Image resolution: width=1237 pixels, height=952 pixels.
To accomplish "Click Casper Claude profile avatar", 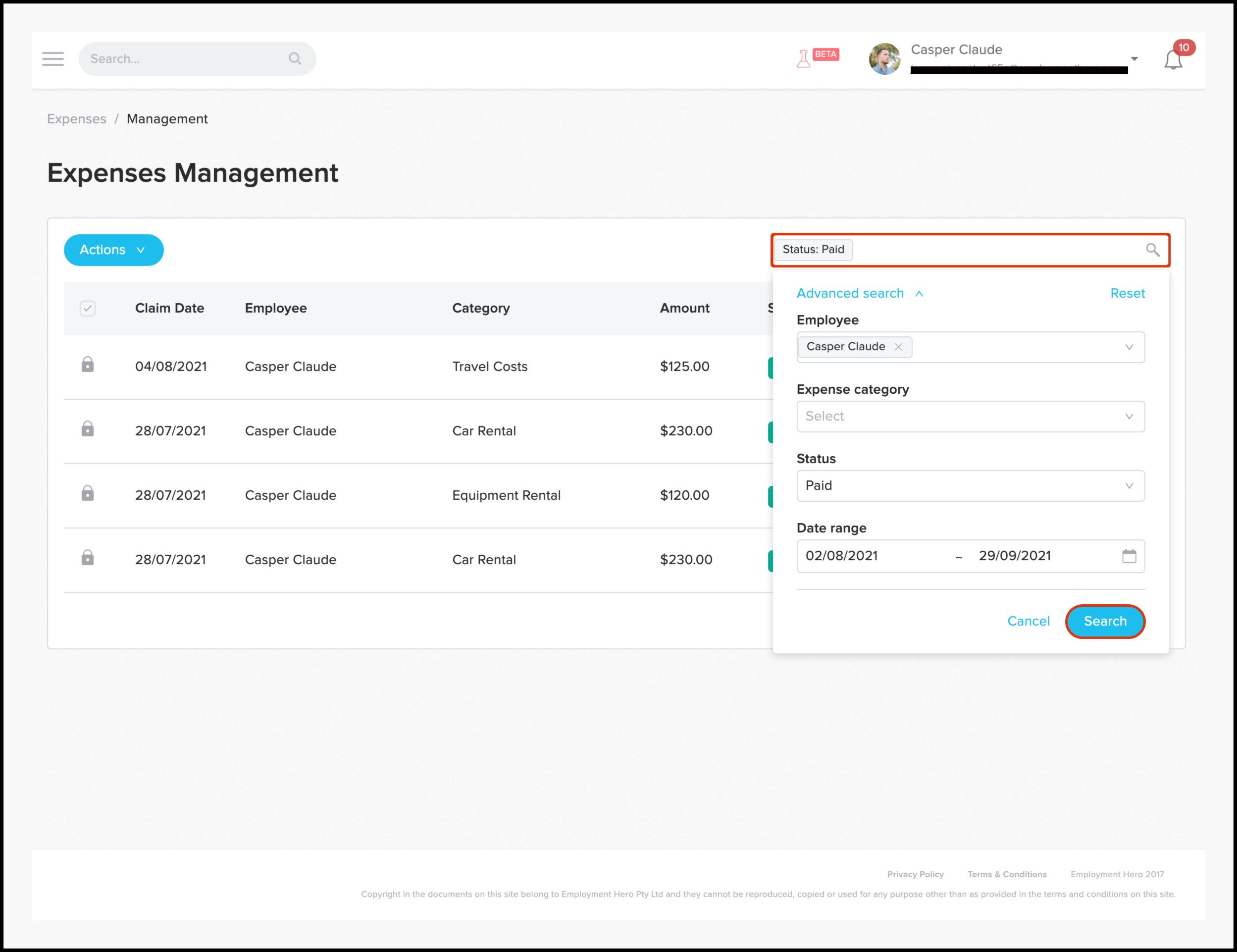I will pyautogui.click(x=884, y=59).
